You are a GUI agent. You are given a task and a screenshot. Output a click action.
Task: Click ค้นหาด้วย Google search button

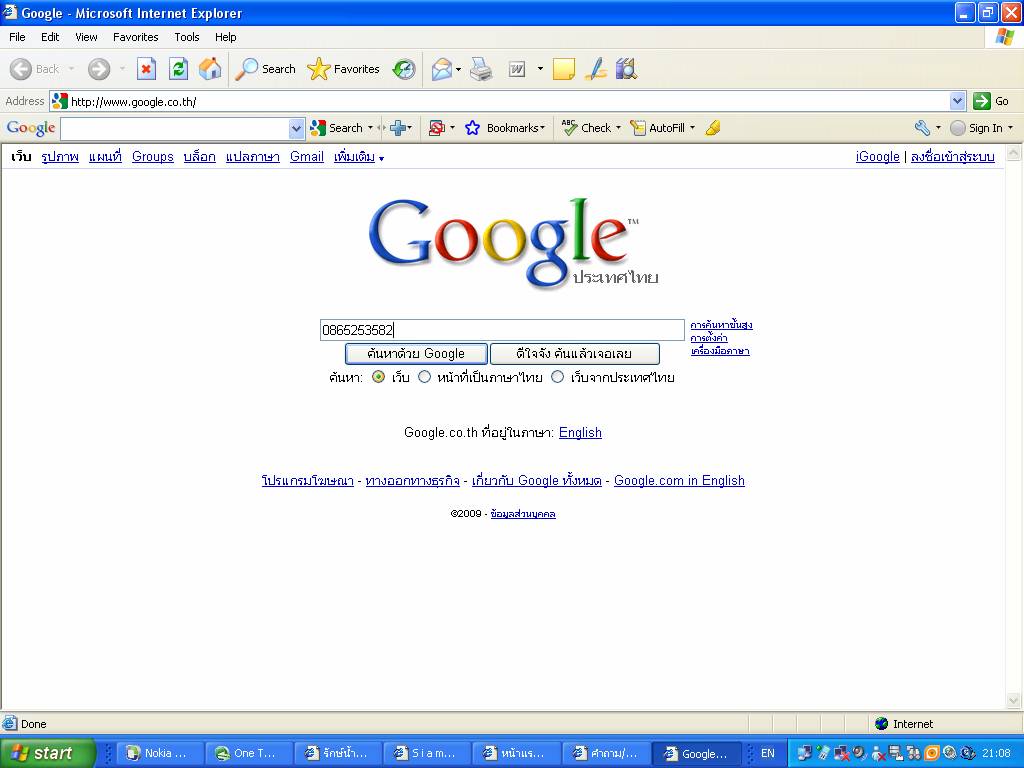[416, 354]
